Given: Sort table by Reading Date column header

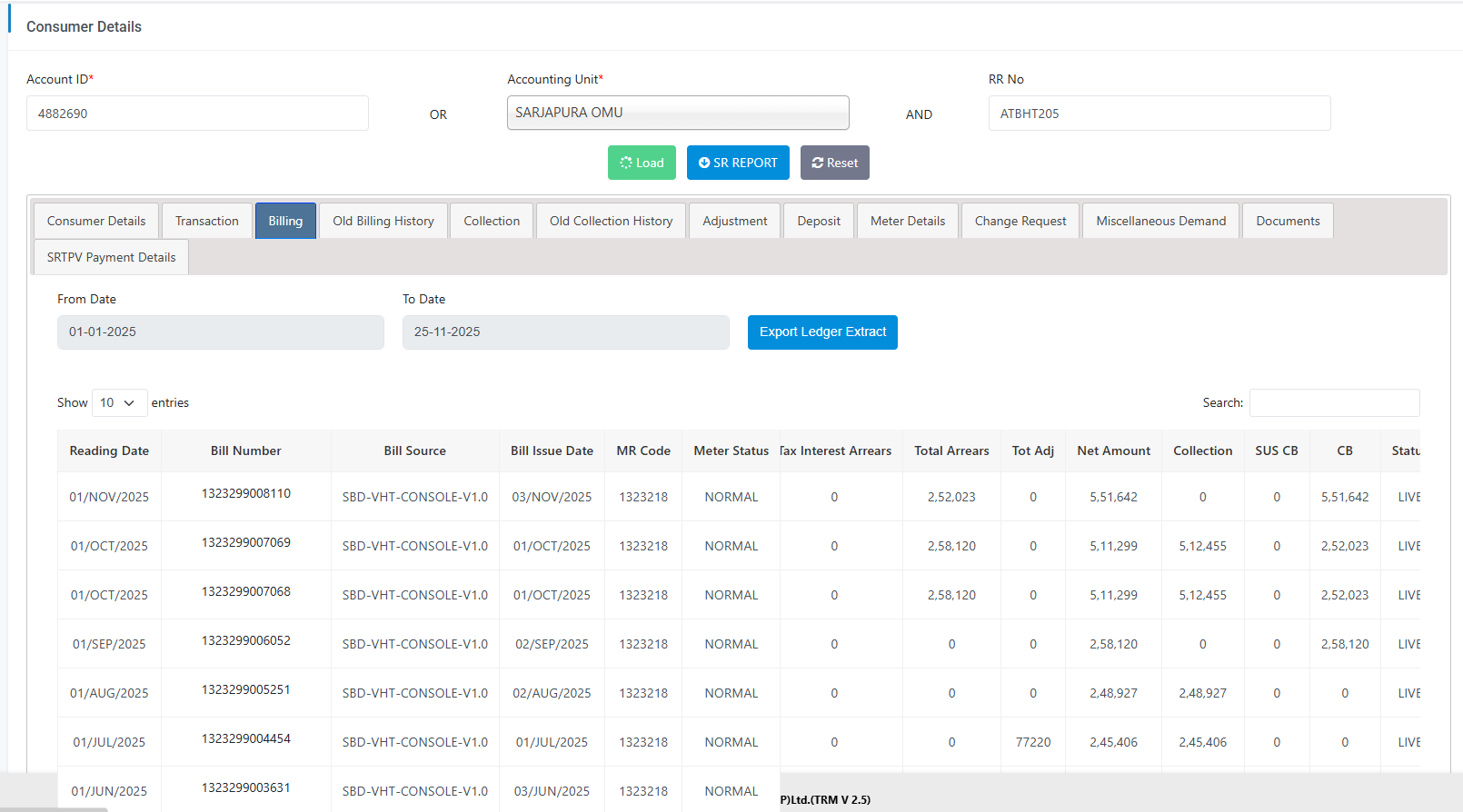Looking at the screenshot, I should point(109,451).
